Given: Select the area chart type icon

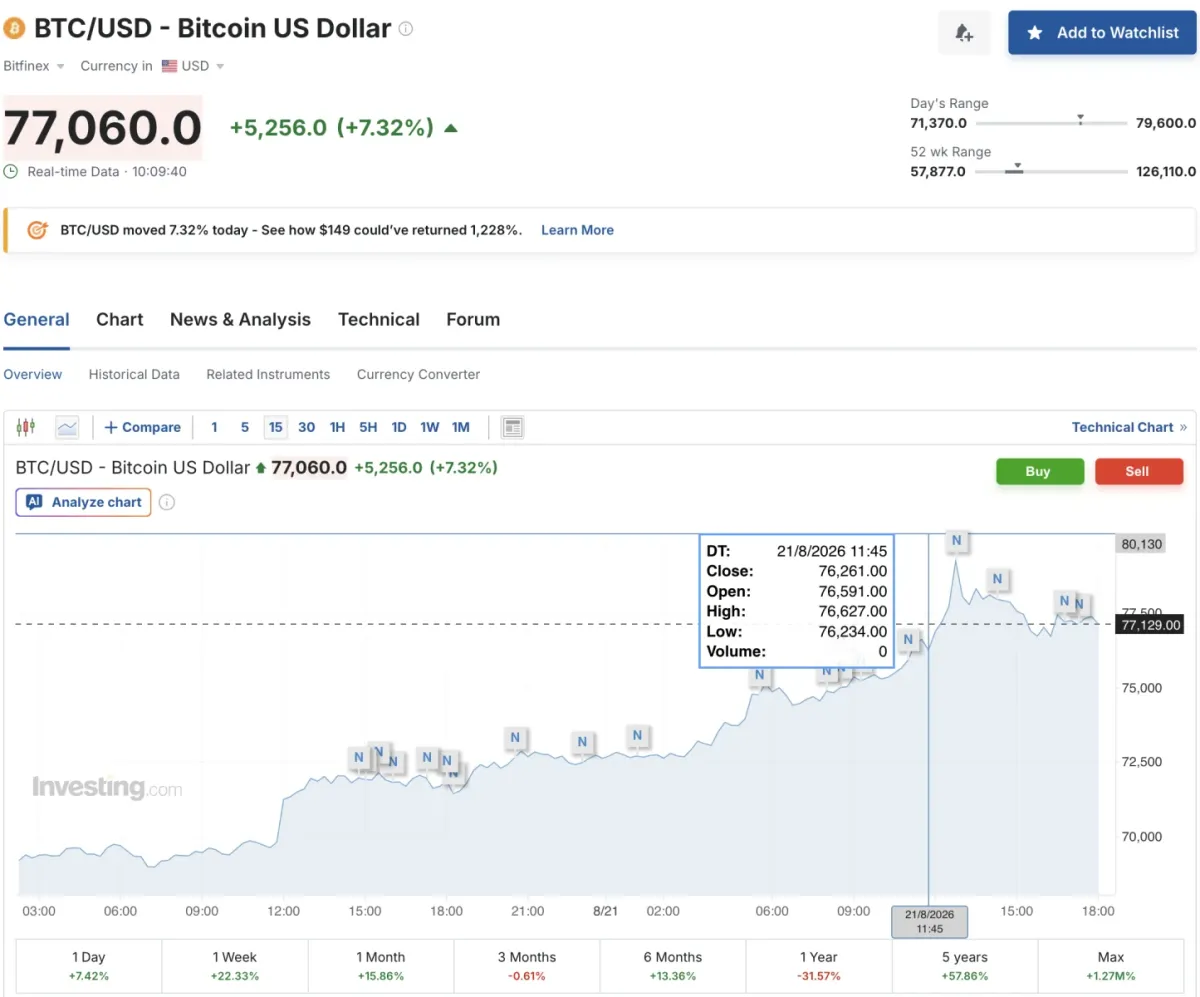Looking at the screenshot, I should pyautogui.click(x=67, y=427).
